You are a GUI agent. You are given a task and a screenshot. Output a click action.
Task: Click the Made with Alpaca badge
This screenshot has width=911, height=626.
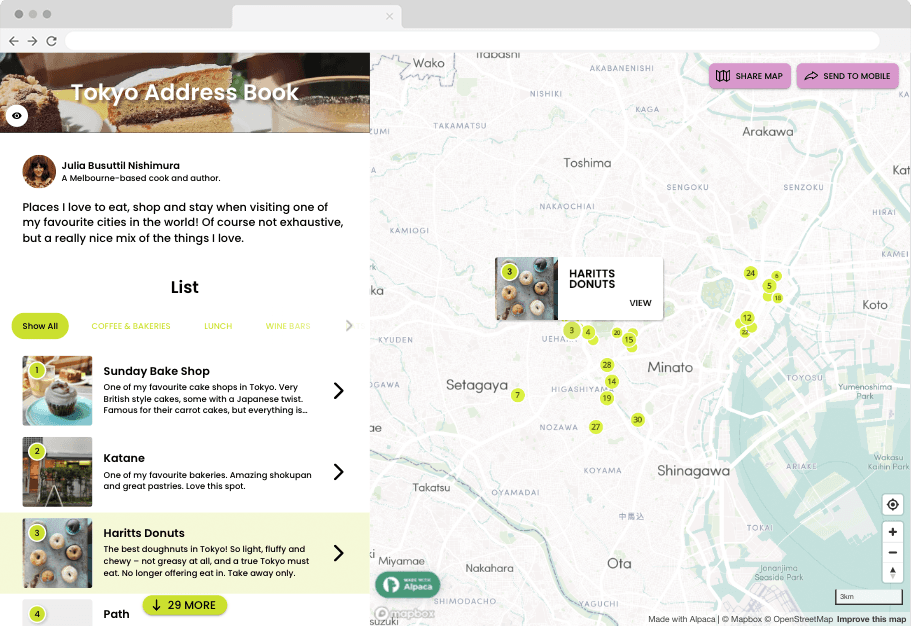(x=408, y=585)
